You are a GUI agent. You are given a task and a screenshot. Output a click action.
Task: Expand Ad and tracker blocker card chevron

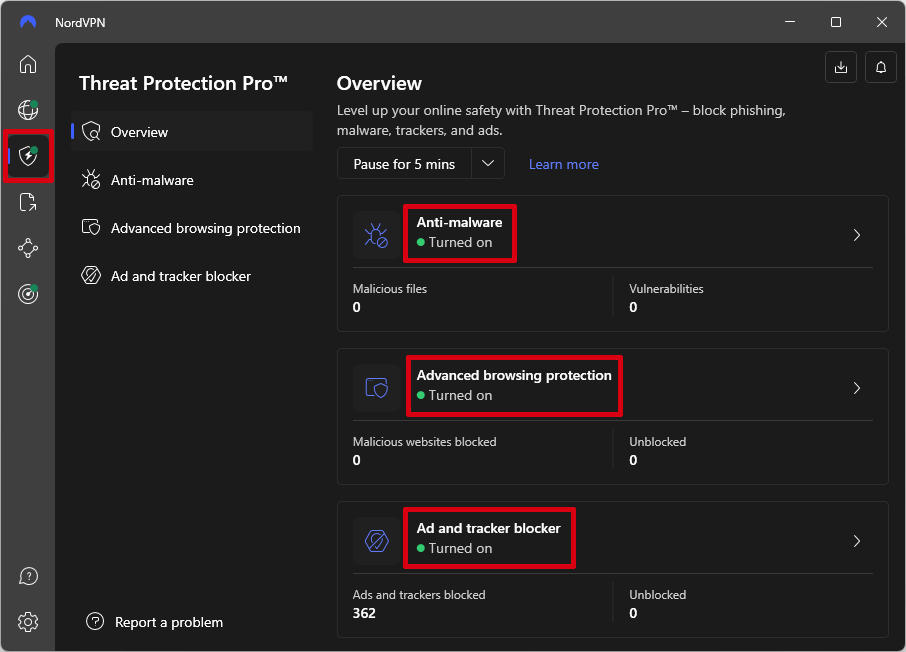(857, 541)
